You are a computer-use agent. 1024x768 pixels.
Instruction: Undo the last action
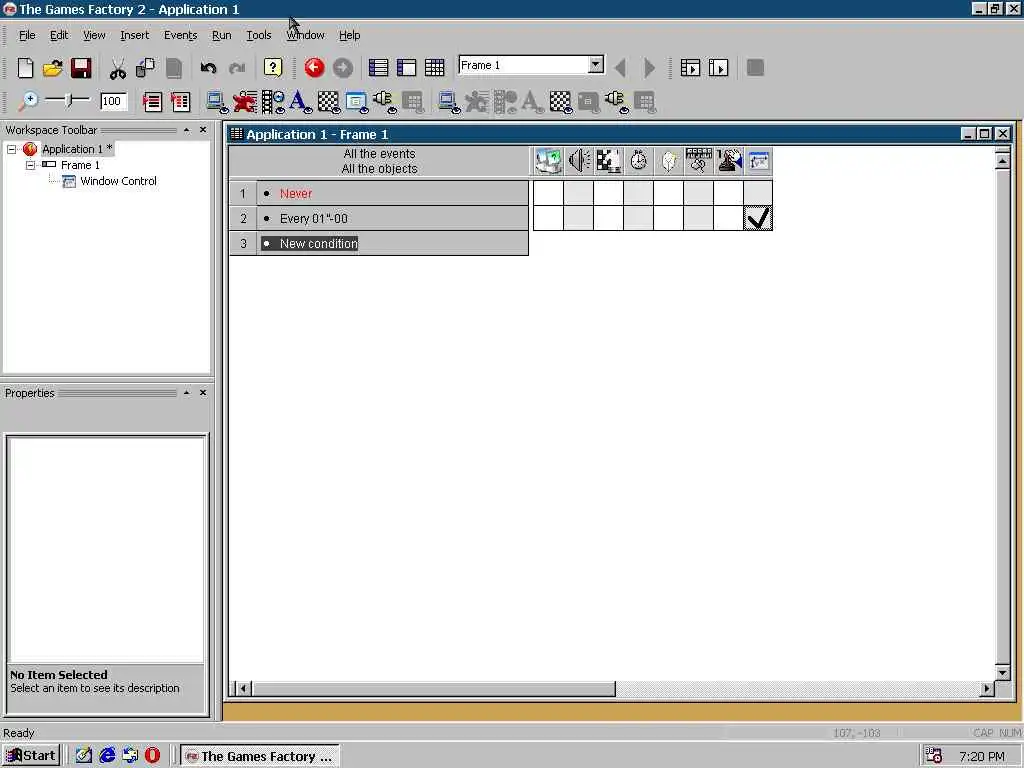point(208,68)
